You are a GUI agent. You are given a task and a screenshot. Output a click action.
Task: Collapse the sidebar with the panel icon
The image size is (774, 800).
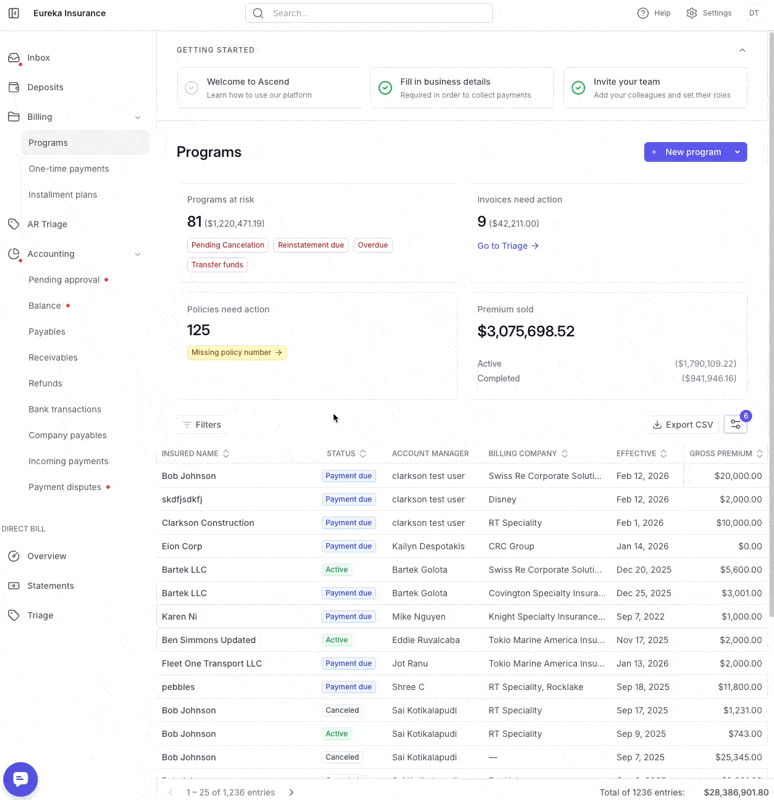tap(14, 13)
